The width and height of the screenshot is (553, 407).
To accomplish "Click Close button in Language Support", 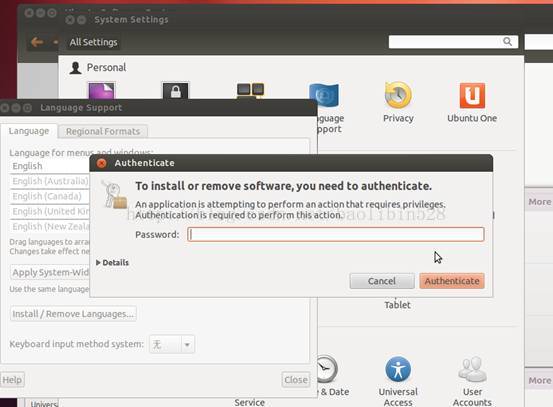I will tap(296, 380).
